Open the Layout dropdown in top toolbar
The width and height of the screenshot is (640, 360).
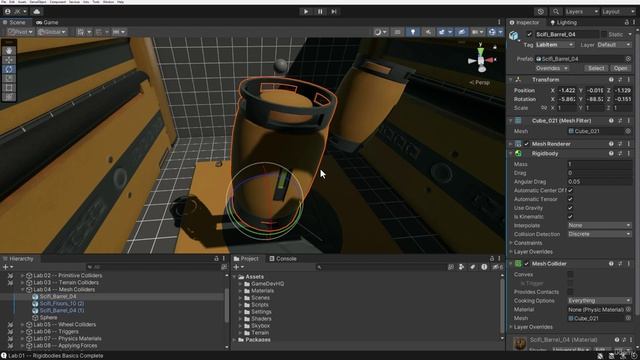tap(618, 11)
